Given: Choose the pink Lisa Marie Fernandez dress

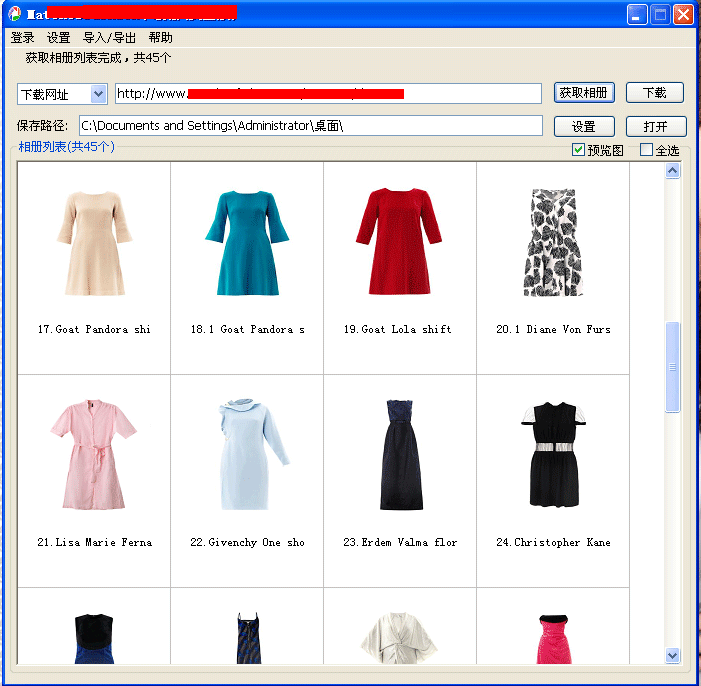Looking at the screenshot, I should 94,456.
